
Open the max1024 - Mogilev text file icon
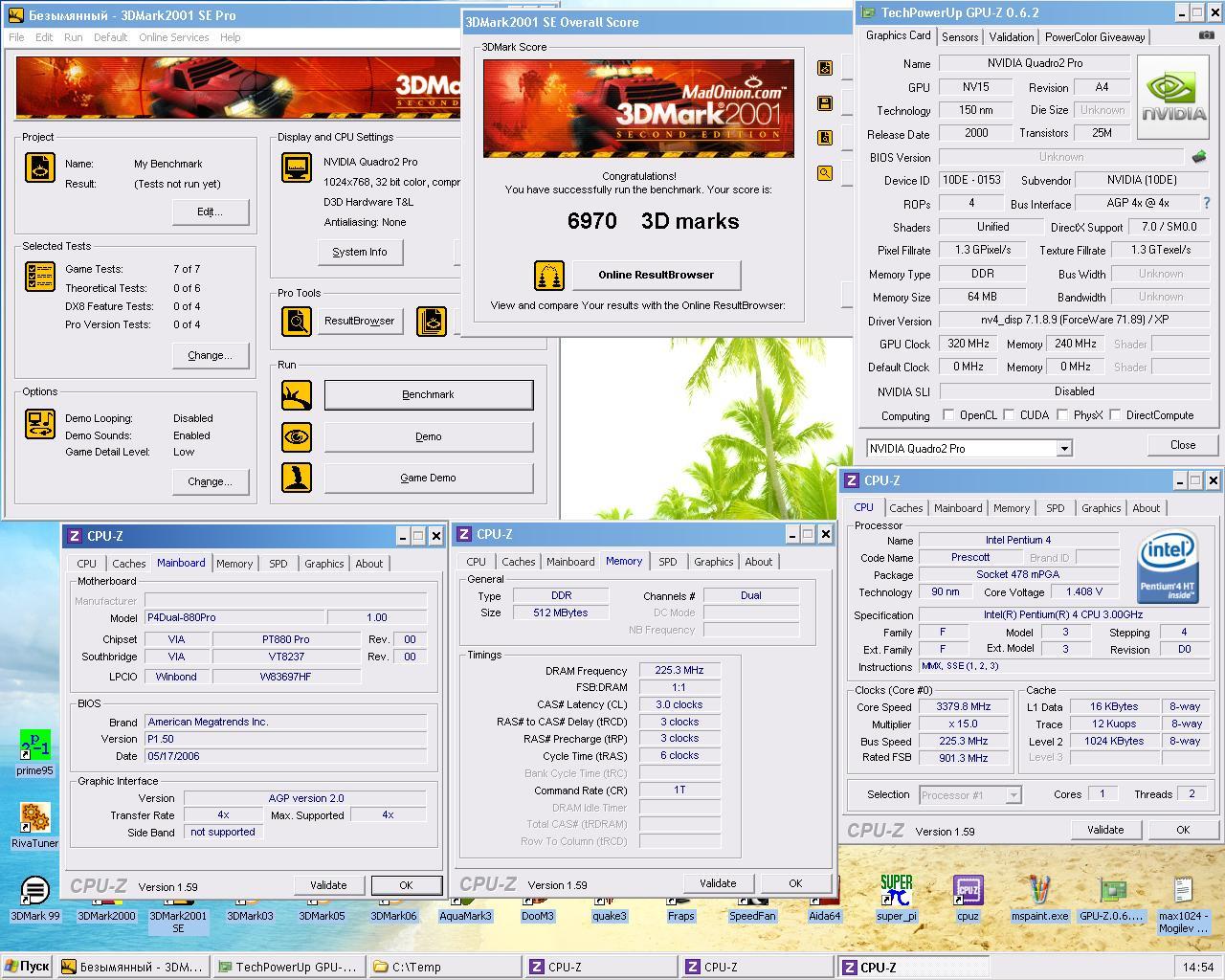point(1183,904)
